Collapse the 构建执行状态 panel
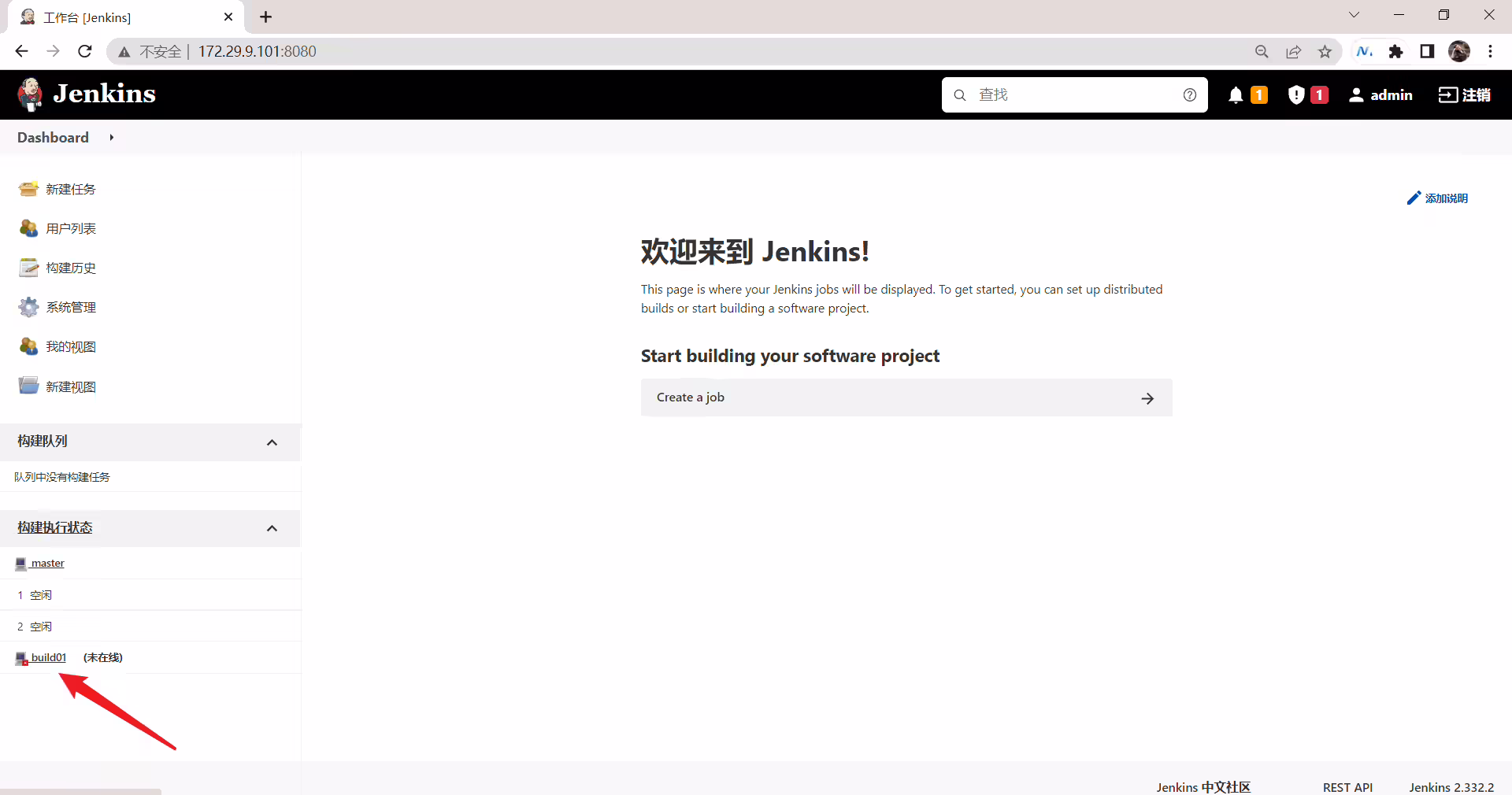1512x795 pixels. point(272,528)
